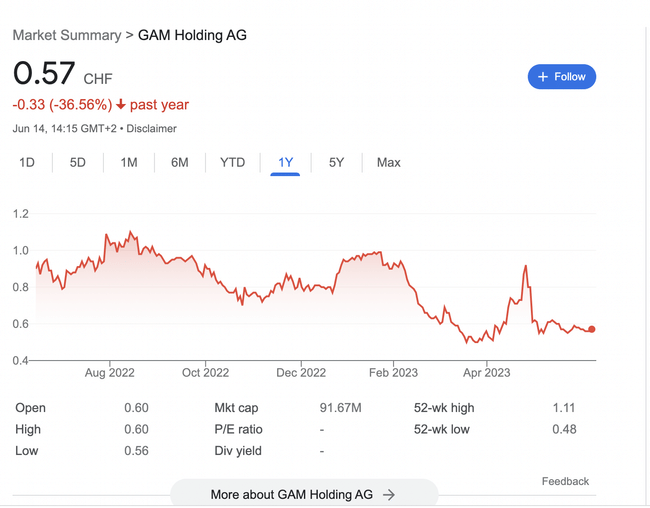Show the Max price history
This screenshot has height=508, width=650.
[x=388, y=162]
